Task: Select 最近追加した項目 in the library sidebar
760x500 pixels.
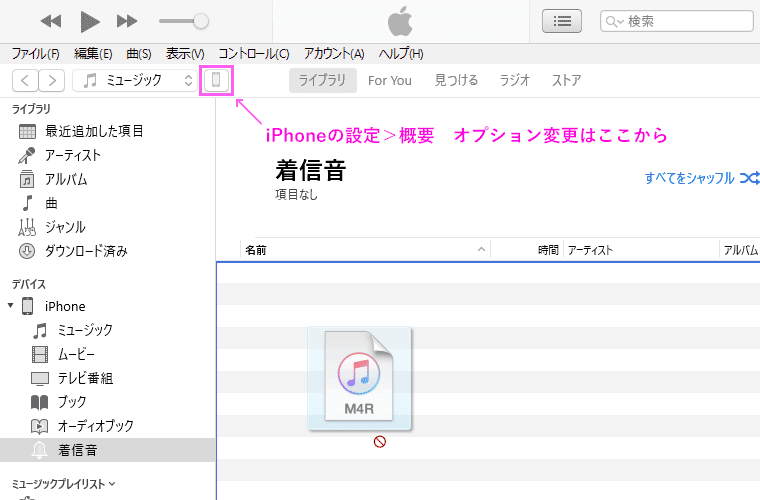Action: point(94,131)
